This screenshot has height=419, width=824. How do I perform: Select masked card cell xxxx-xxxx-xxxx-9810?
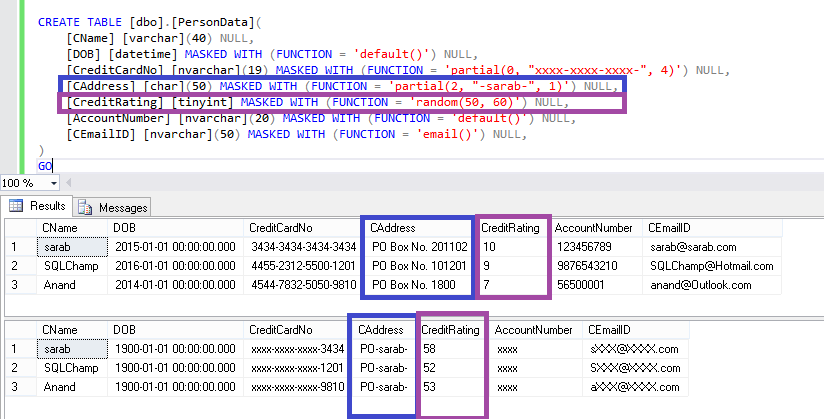pos(297,387)
